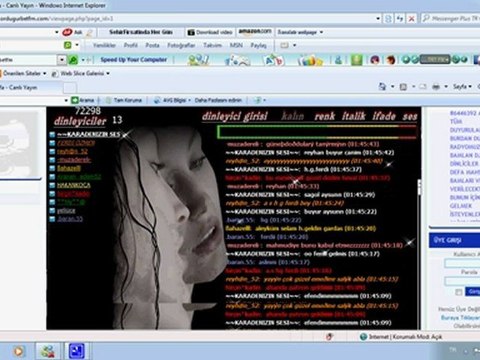This screenshot has height=360, width=480.
Task: Open the Takvim toolbar item
Action: (x=212, y=45)
